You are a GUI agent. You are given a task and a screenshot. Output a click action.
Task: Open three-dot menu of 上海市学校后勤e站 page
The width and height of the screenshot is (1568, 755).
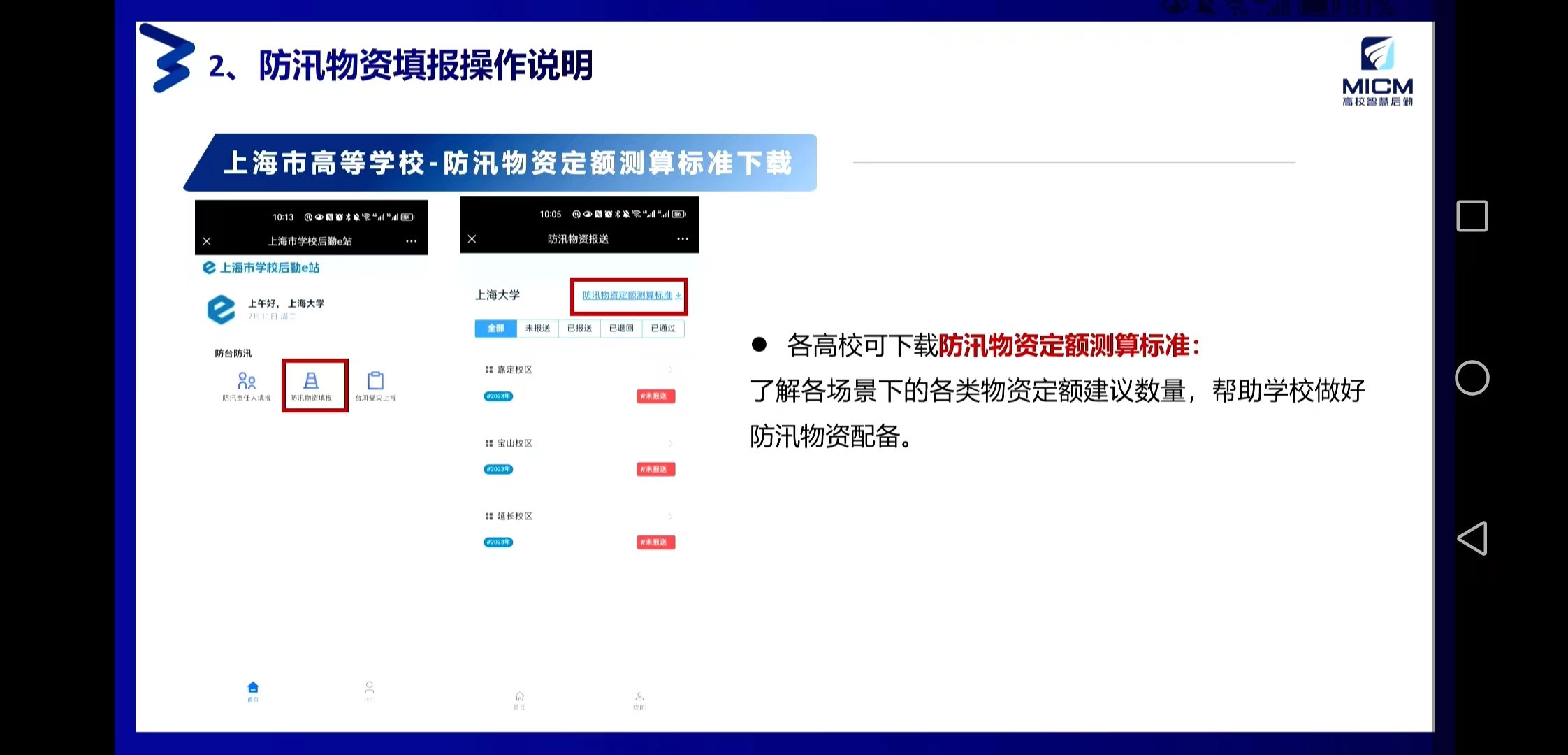coord(412,241)
